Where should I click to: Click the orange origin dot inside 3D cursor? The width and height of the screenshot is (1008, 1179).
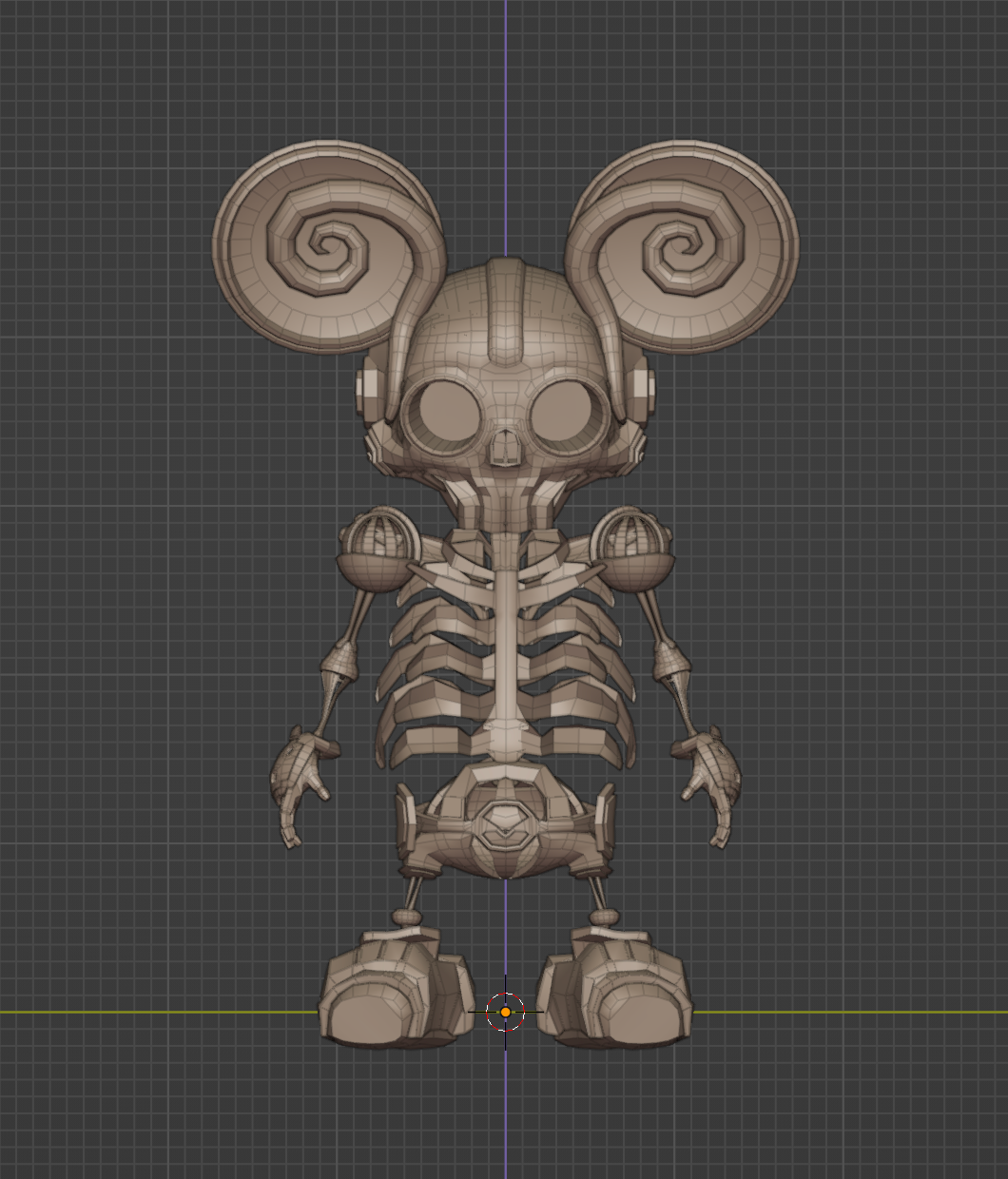pyautogui.click(x=505, y=1013)
